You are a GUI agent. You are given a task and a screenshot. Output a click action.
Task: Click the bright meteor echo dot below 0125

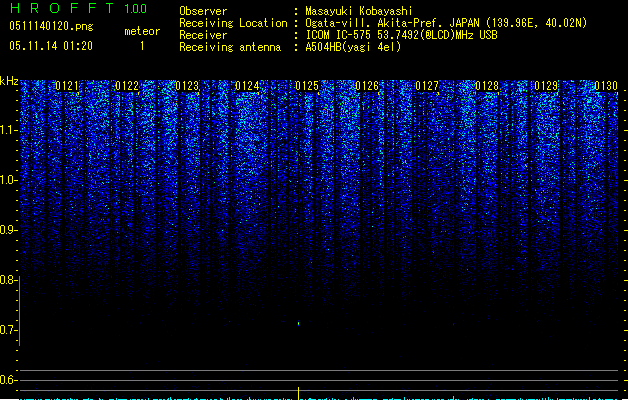coord(298,323)
